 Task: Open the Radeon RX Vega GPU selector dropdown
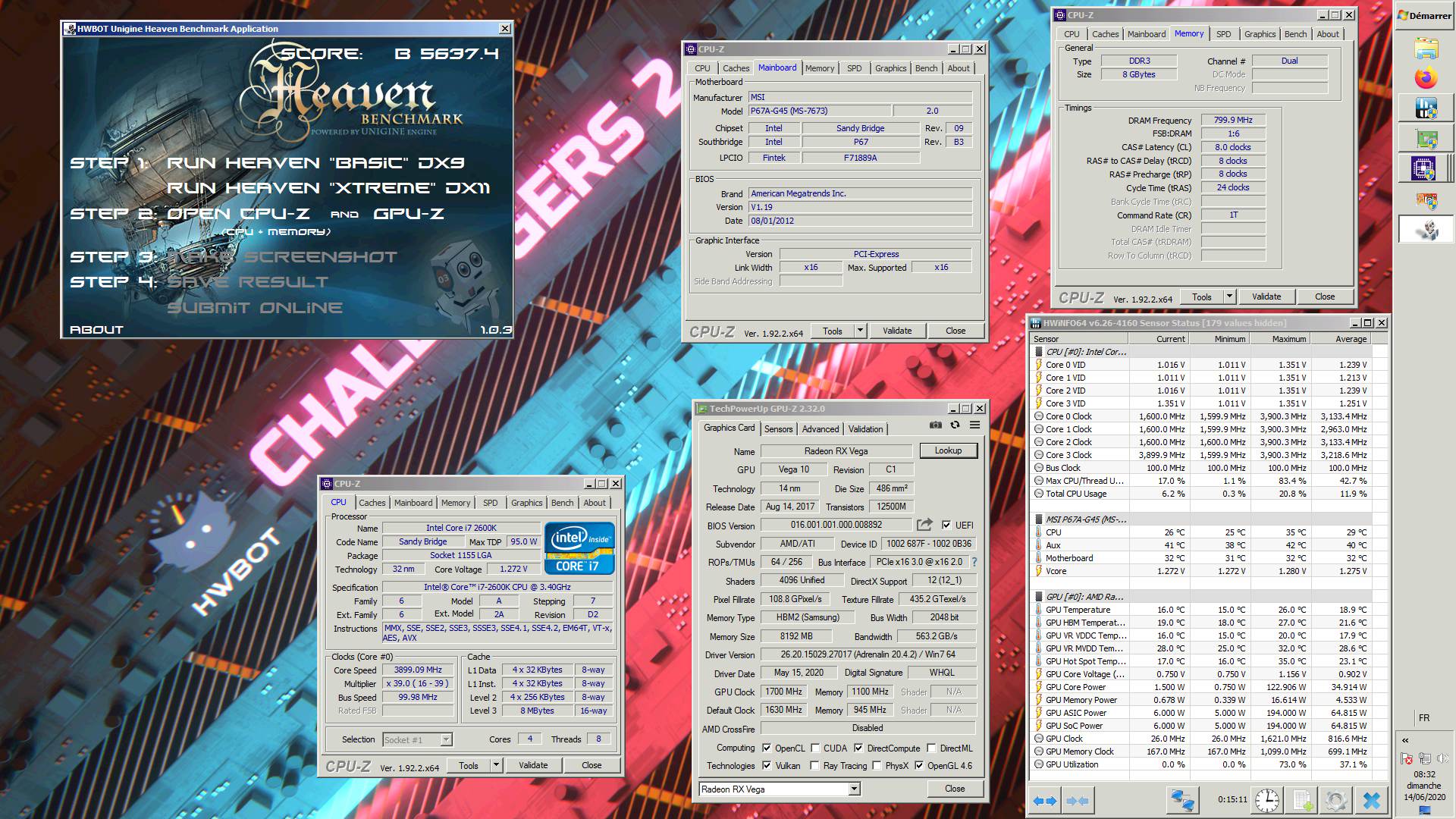click(854, 789)
